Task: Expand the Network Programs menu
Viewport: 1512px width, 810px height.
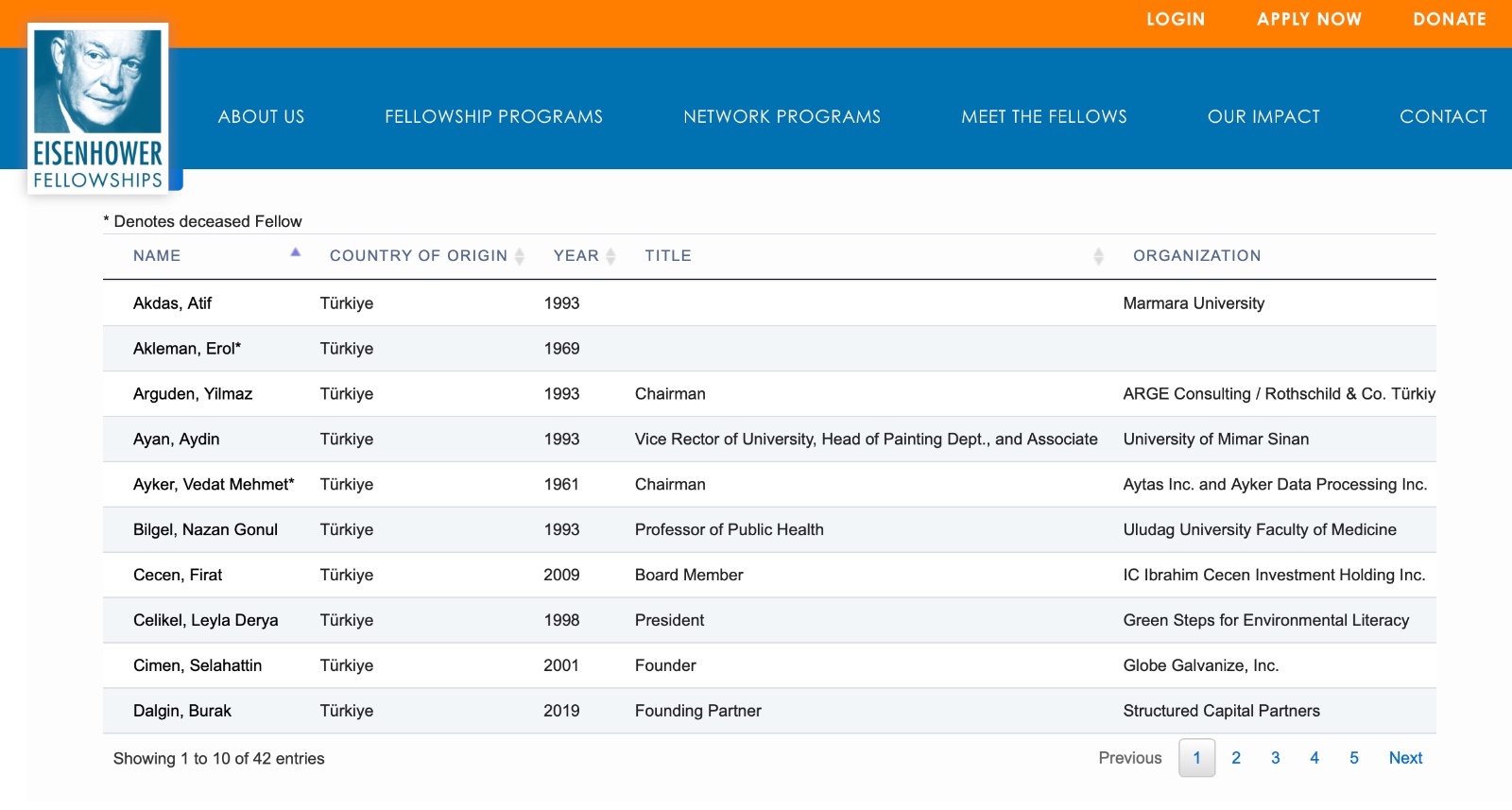Action: click(782, 117)
